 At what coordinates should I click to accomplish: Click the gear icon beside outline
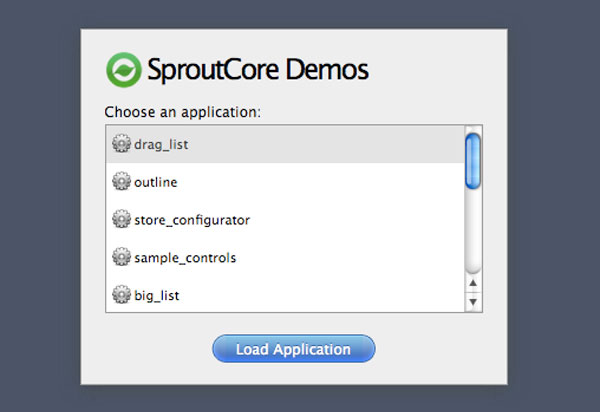tap(121, 181)
